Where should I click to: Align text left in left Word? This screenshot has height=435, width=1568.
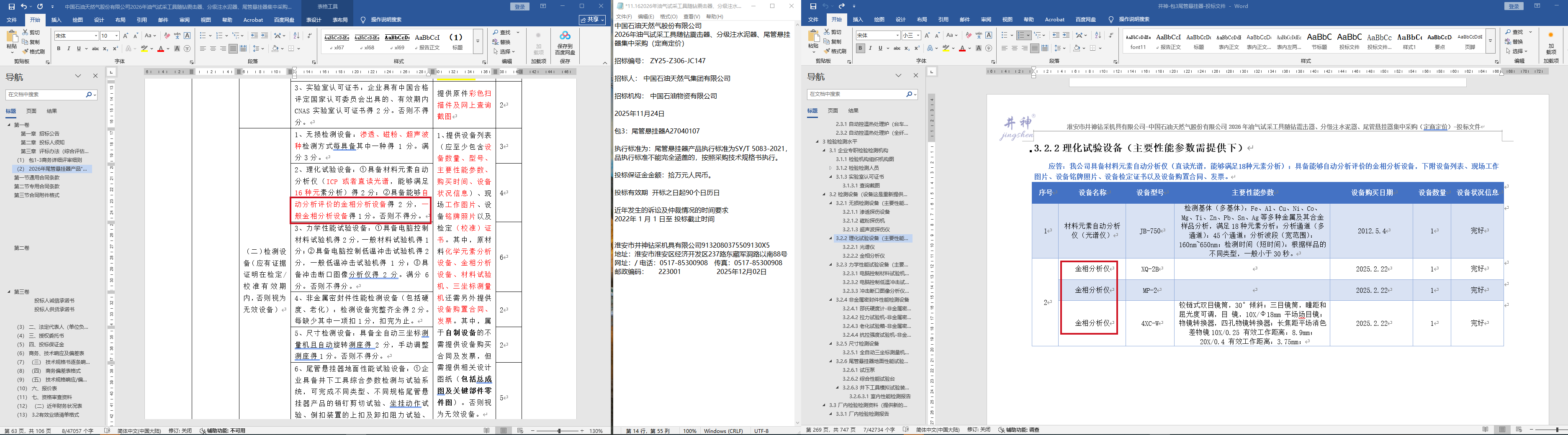click(203, 49)
